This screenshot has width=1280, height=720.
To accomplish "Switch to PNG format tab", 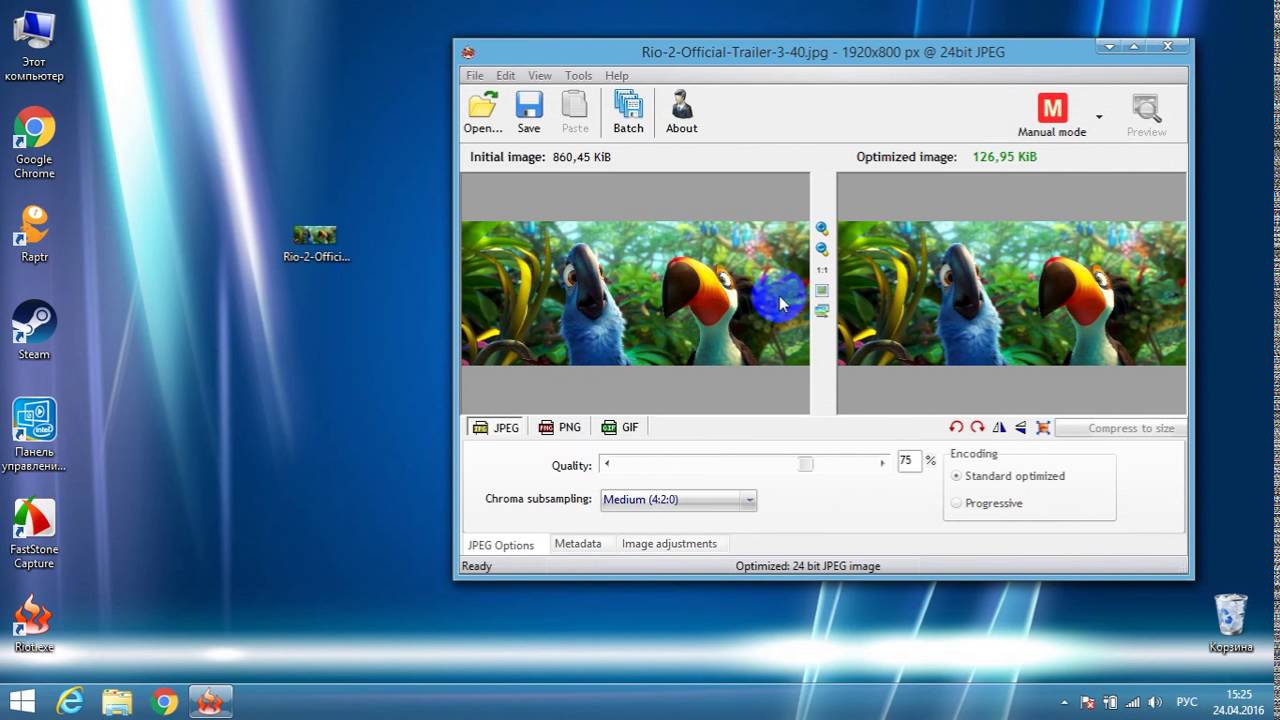I will coord(560,427).
